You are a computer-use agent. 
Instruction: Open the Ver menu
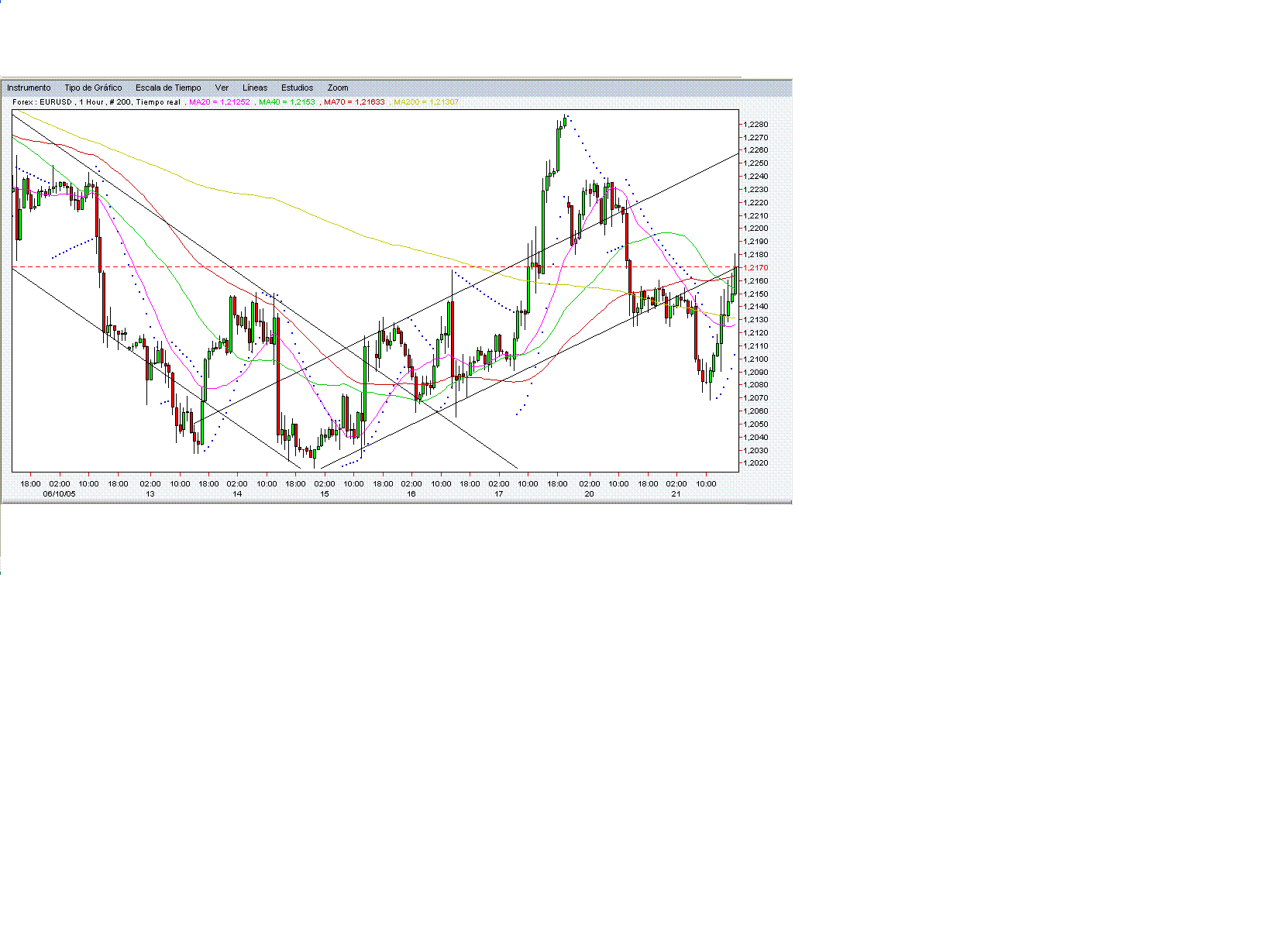[222, 88]
